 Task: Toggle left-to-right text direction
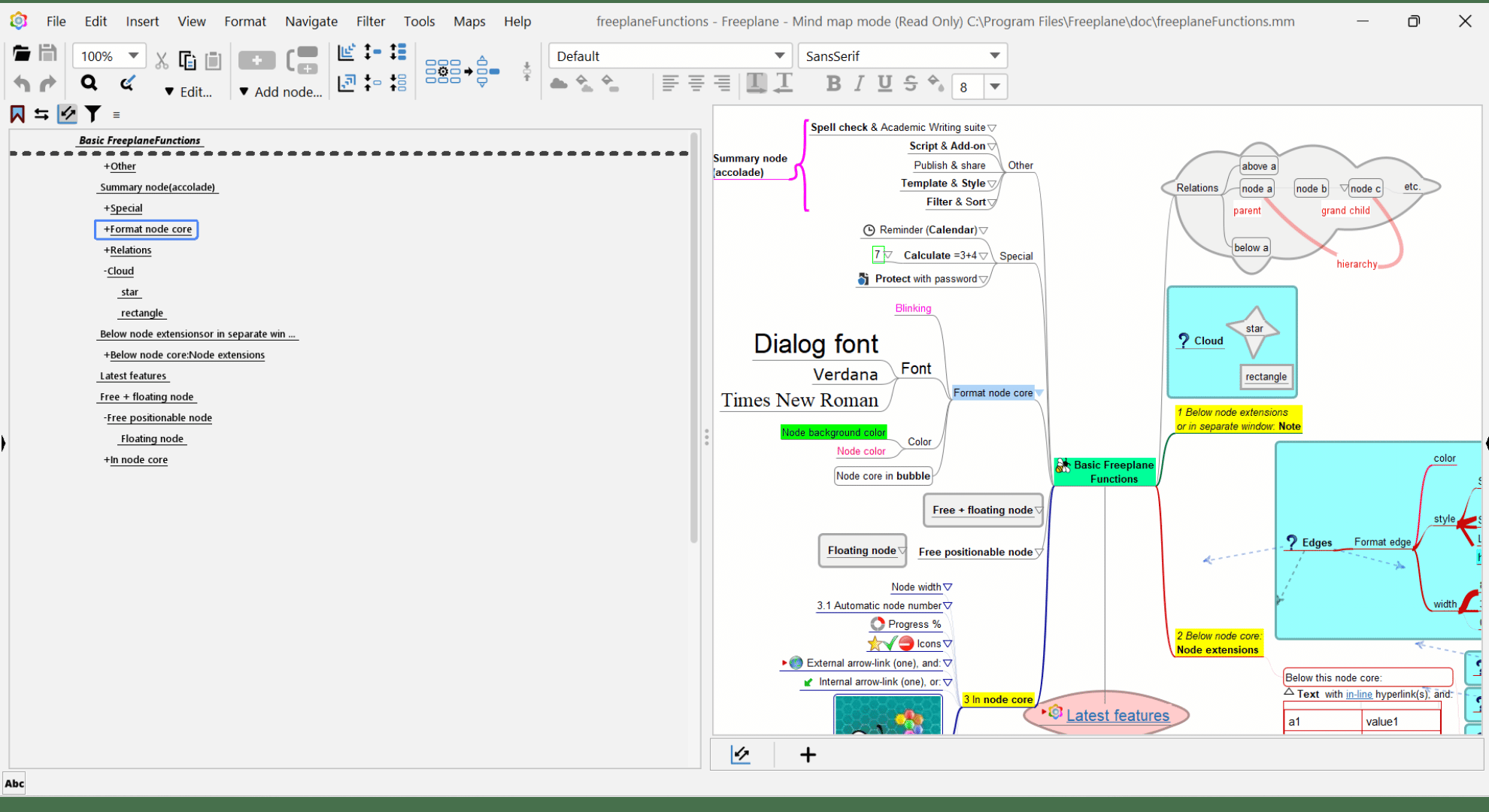[757, 83]
